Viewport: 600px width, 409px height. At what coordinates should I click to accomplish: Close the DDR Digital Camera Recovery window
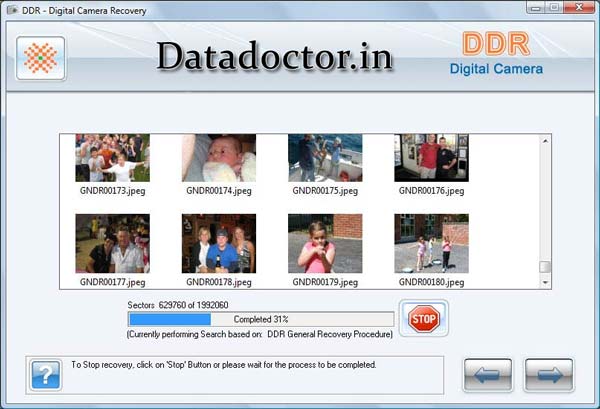pos(579,8)
